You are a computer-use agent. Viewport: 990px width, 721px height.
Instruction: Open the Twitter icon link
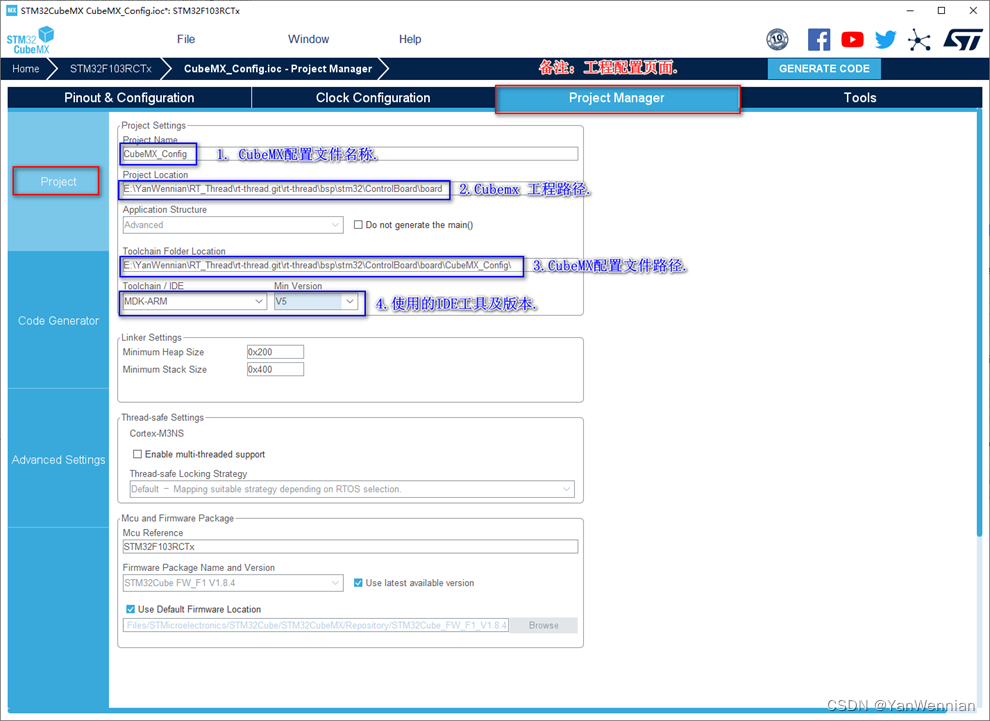(885, 40)
